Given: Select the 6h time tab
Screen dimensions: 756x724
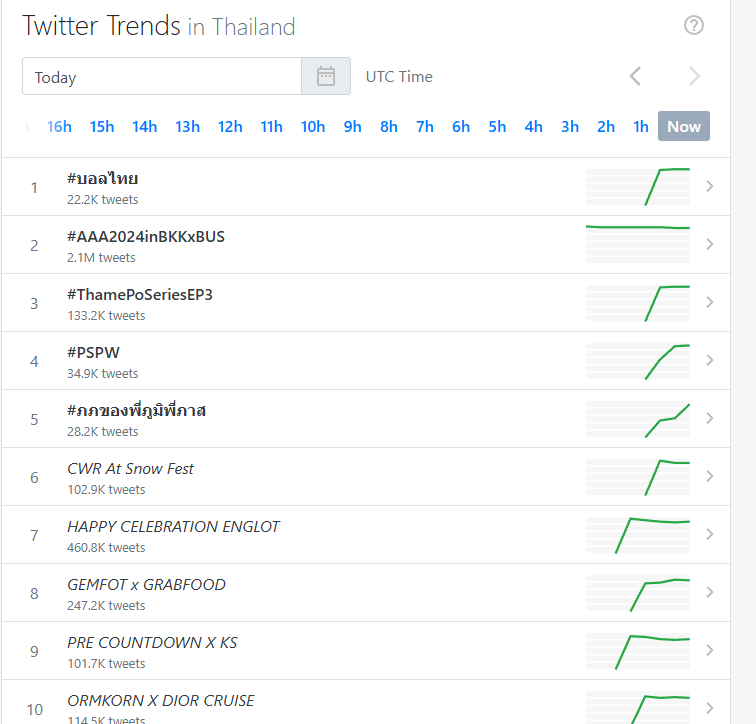Looking at the screenshot, I should click(x=461, y=126).
